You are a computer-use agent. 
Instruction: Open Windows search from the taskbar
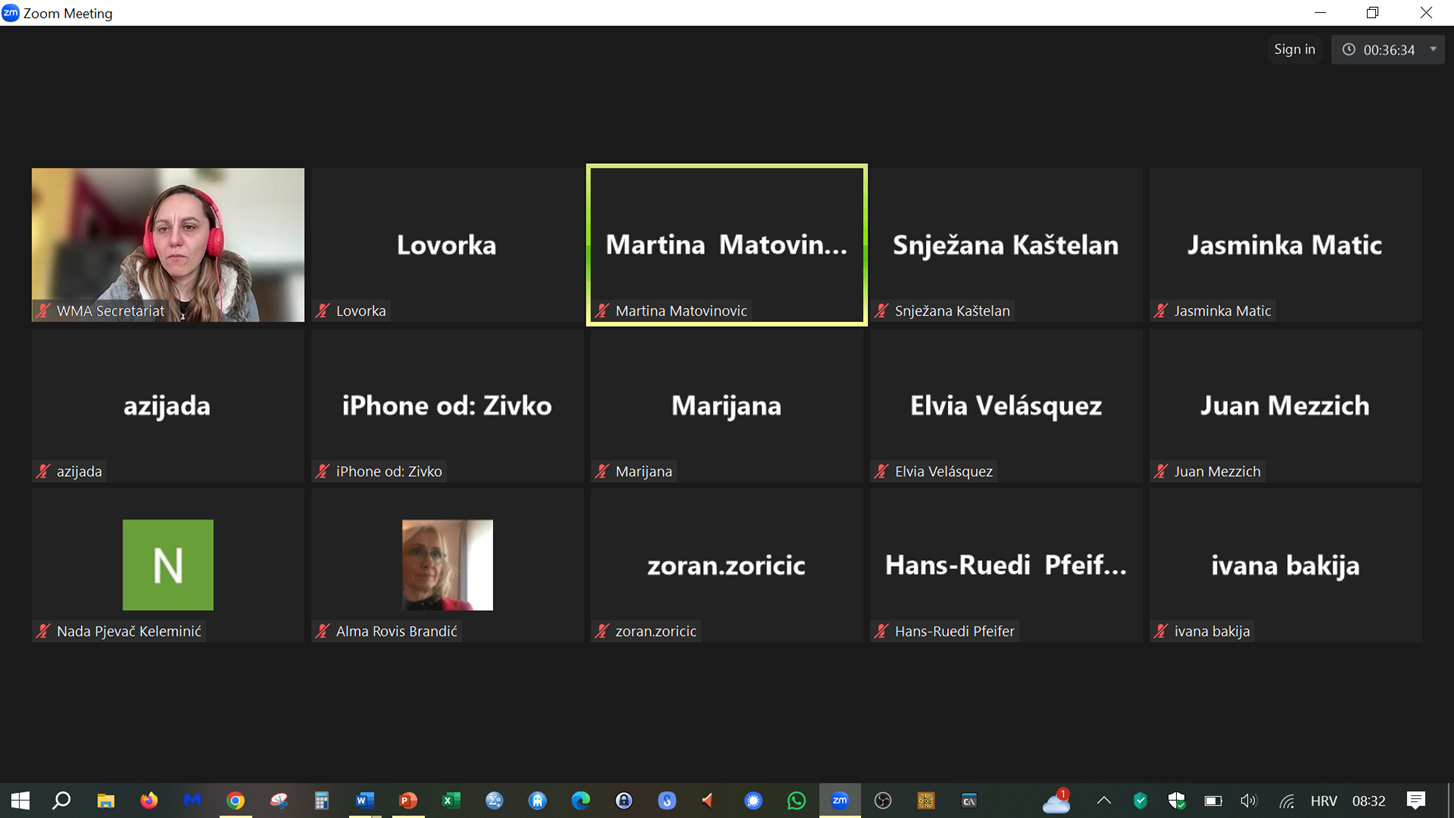(x=62, y=800)
